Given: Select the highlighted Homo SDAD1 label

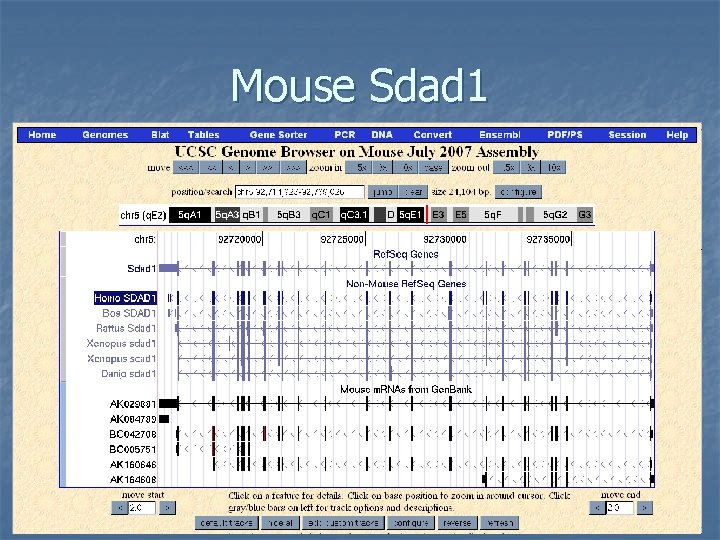Looking at the screenshot, I should point(125,298).
